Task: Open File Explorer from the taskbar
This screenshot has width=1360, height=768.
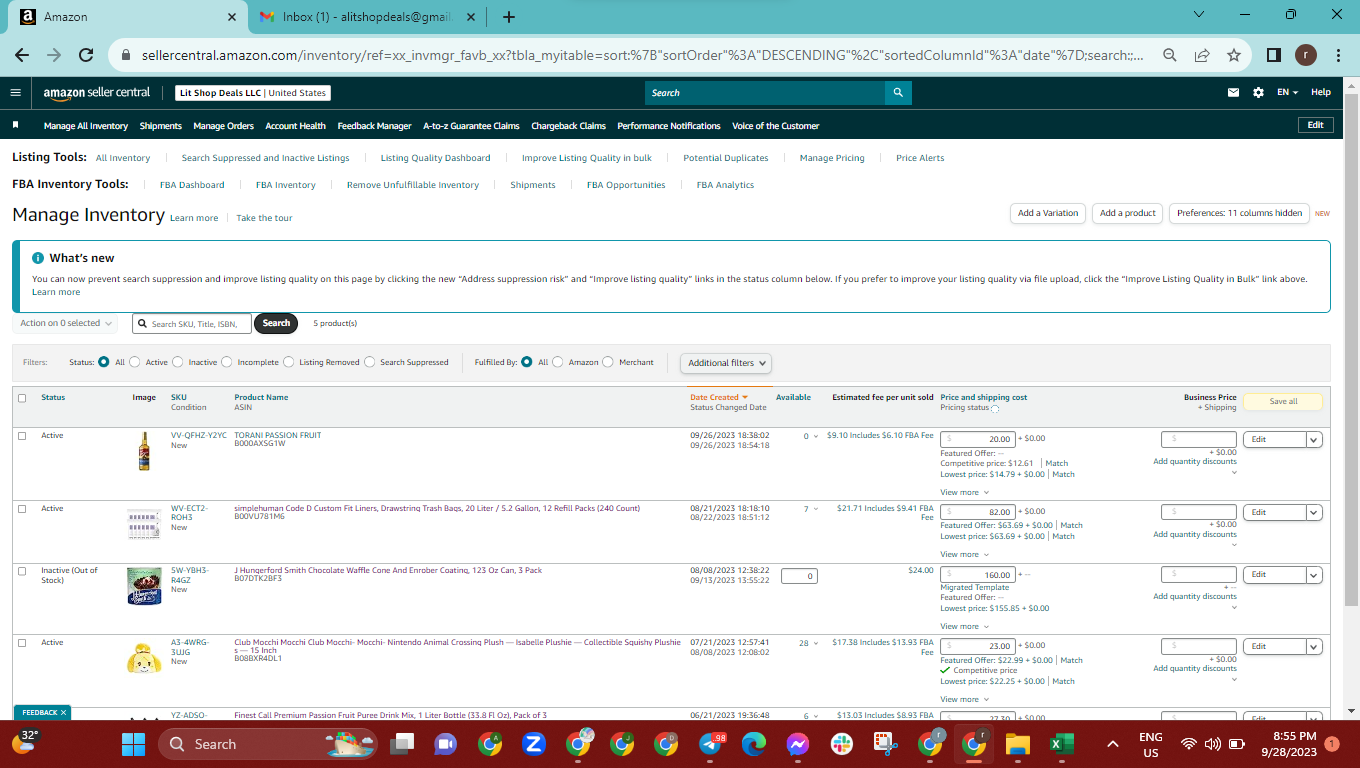Action: (1017, 744)
